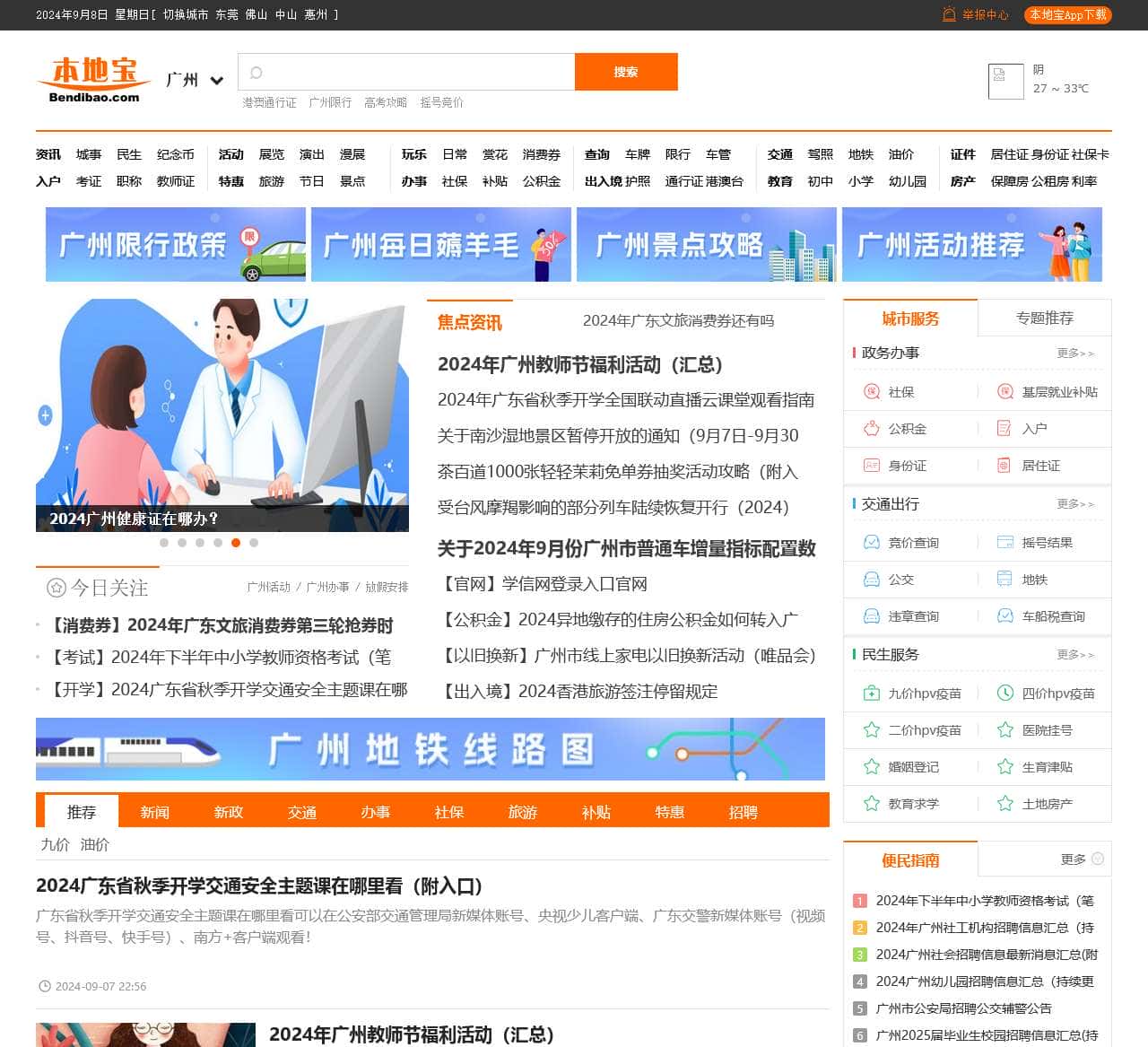Expand more items under 政务办事

pyautogui.click(x=1074, y=353)
